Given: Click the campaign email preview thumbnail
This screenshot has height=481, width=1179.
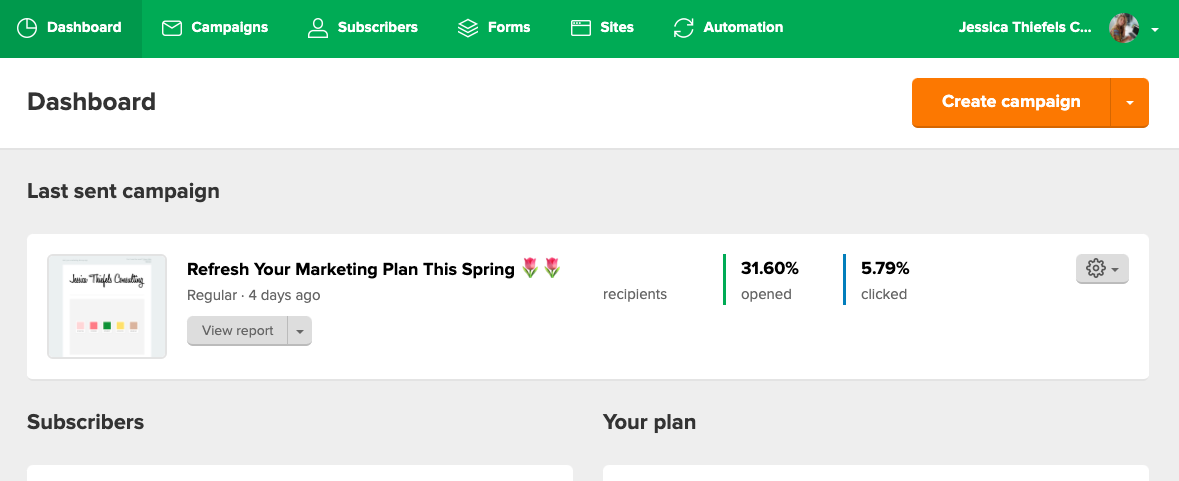Looking at the screenshot, I should click(107, 306).
